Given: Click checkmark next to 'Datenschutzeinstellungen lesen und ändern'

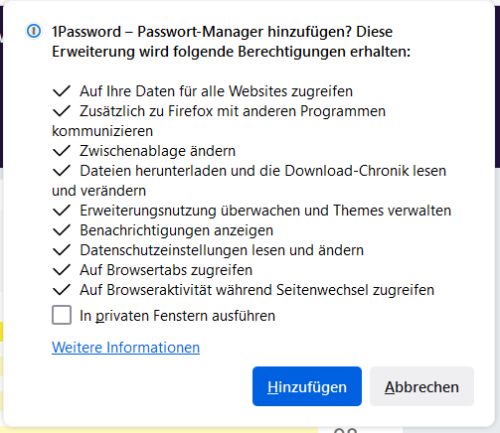Looking at the screenshot, I should tap(61, 250).
